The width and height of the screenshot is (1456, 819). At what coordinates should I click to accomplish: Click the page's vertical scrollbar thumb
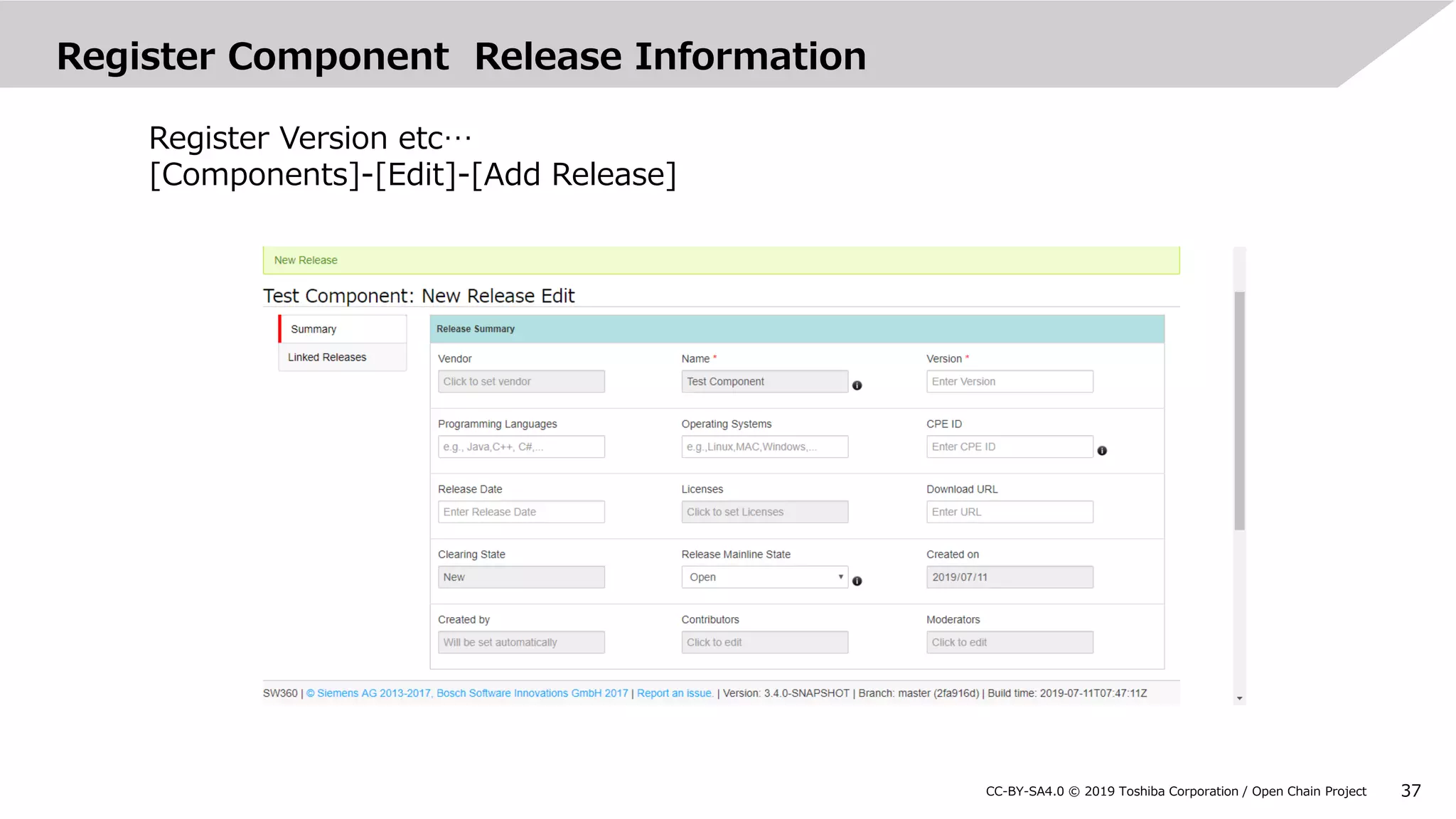(1240, 411)
